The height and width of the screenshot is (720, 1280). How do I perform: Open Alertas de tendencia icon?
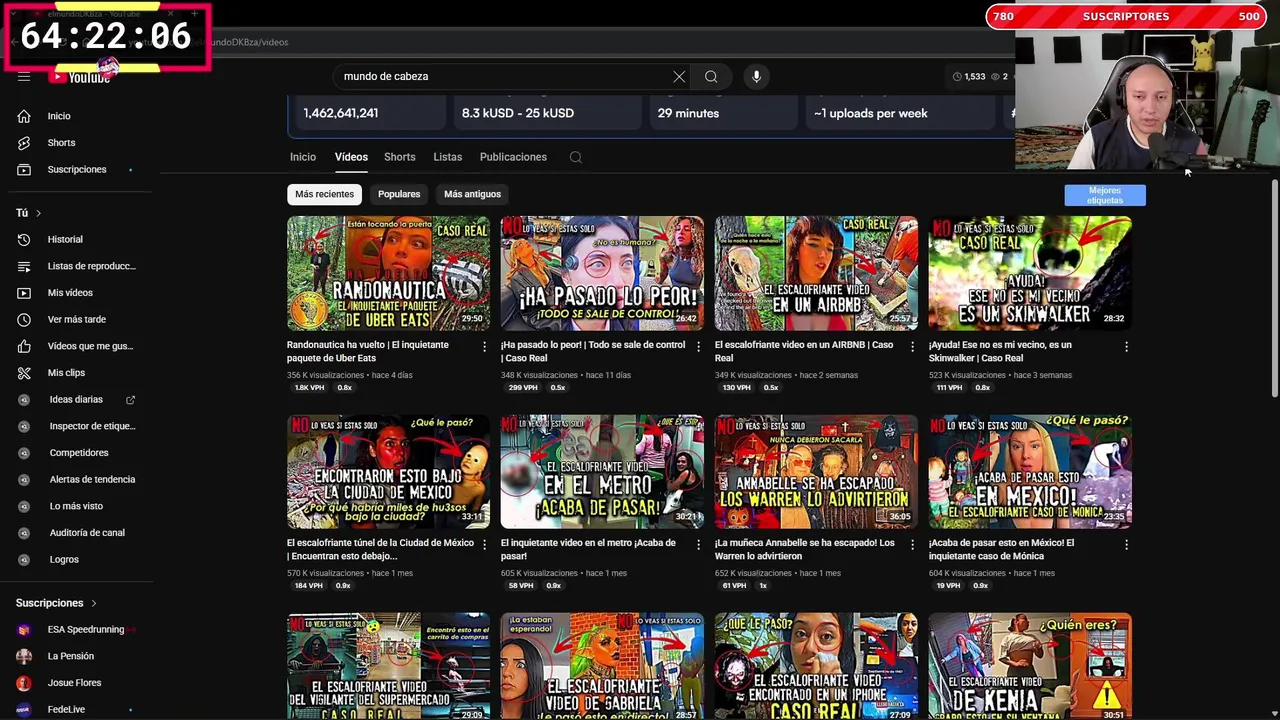(25, 479)
